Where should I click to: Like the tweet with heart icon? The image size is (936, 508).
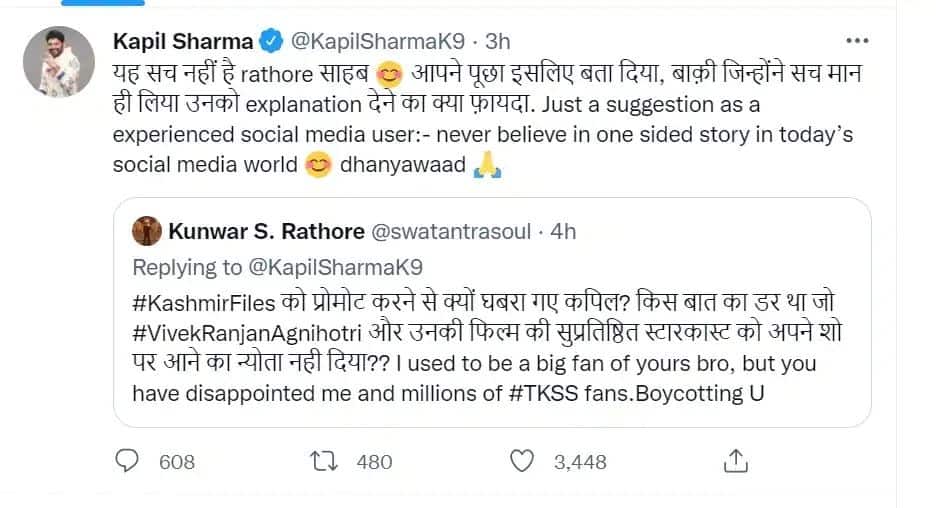[522, 462]
